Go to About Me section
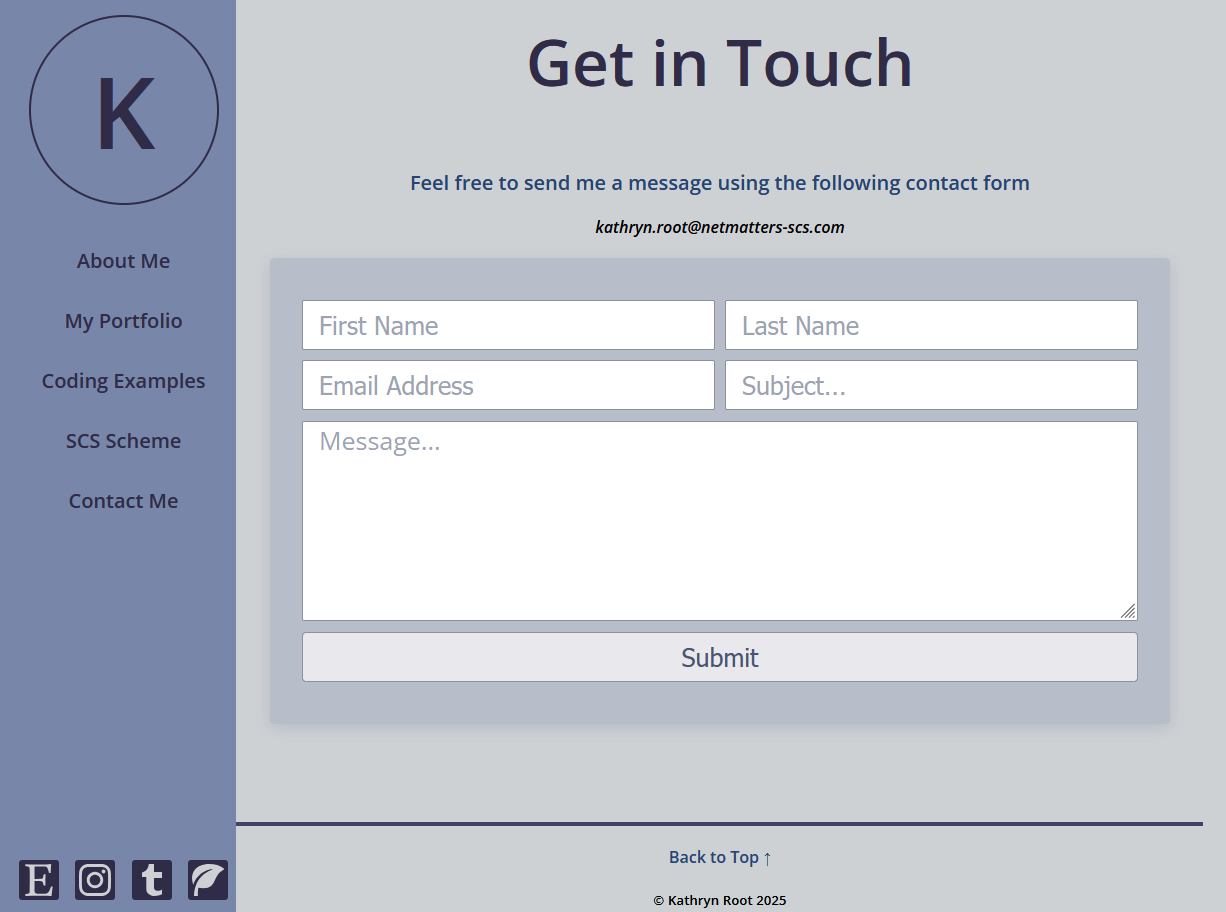This screenshot has height=912, width=1226. 123,261
